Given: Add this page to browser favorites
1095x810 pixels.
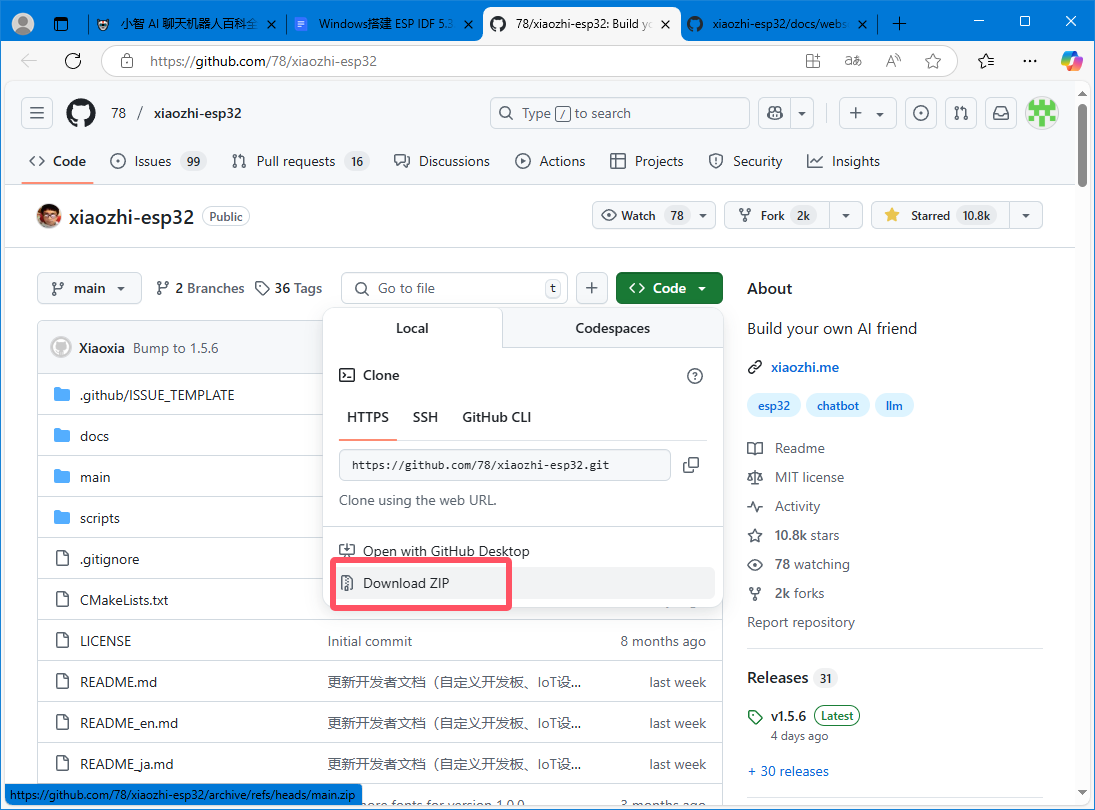Looking at the screenshot, I should click(x=933, y=61).
